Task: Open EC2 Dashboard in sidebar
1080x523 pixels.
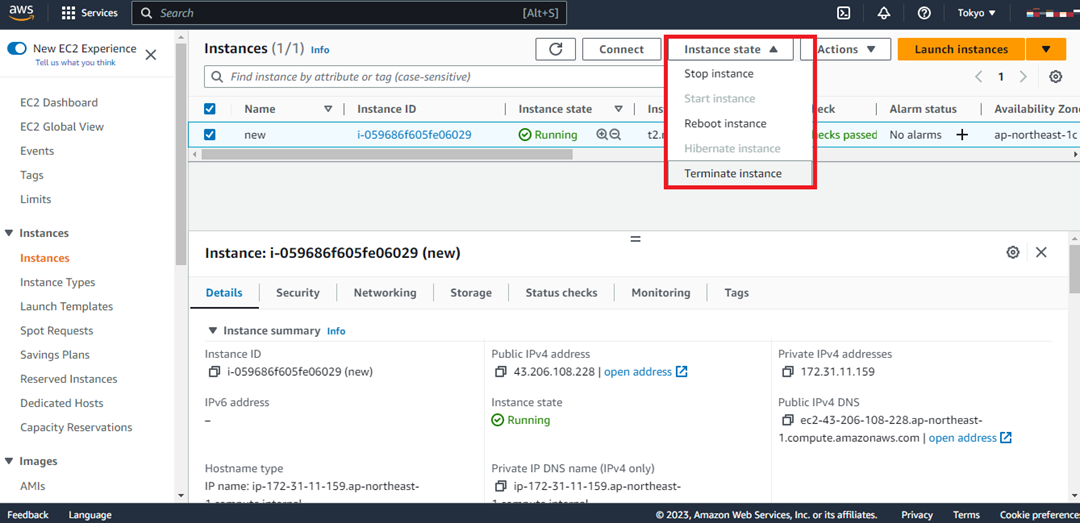Action: coord(59,103)
